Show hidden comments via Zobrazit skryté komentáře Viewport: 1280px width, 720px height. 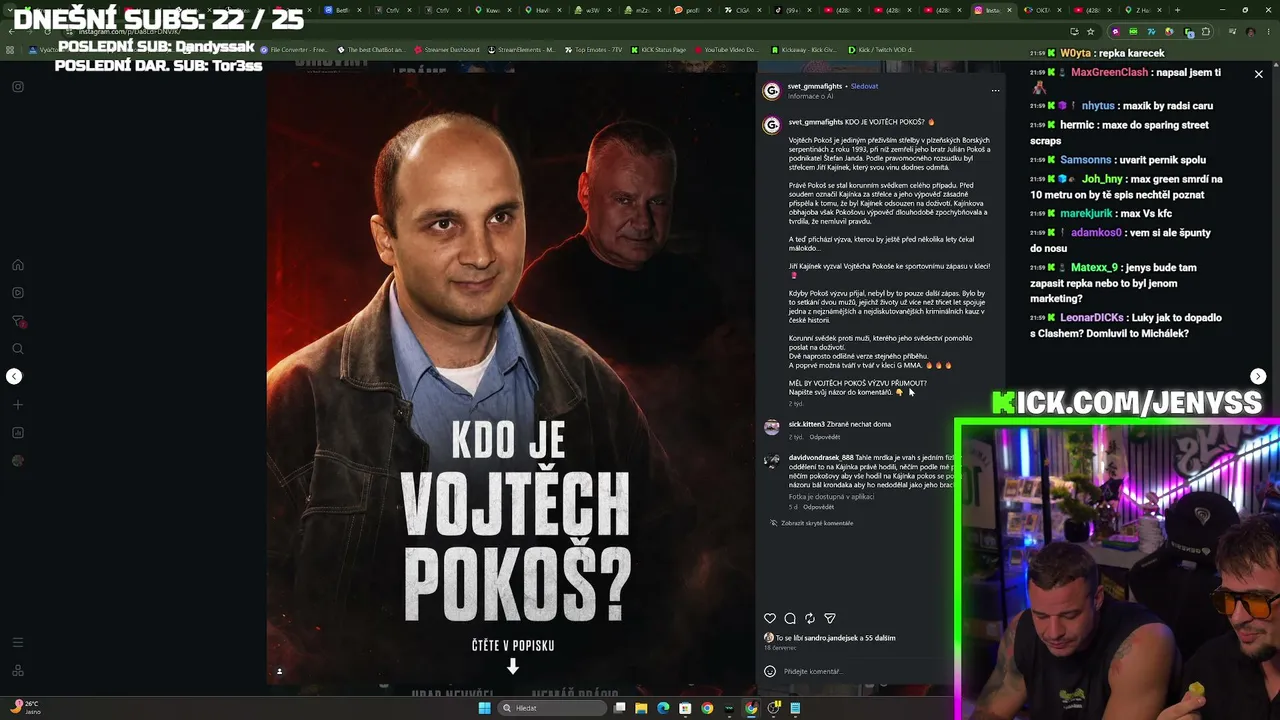pos(817,523)
